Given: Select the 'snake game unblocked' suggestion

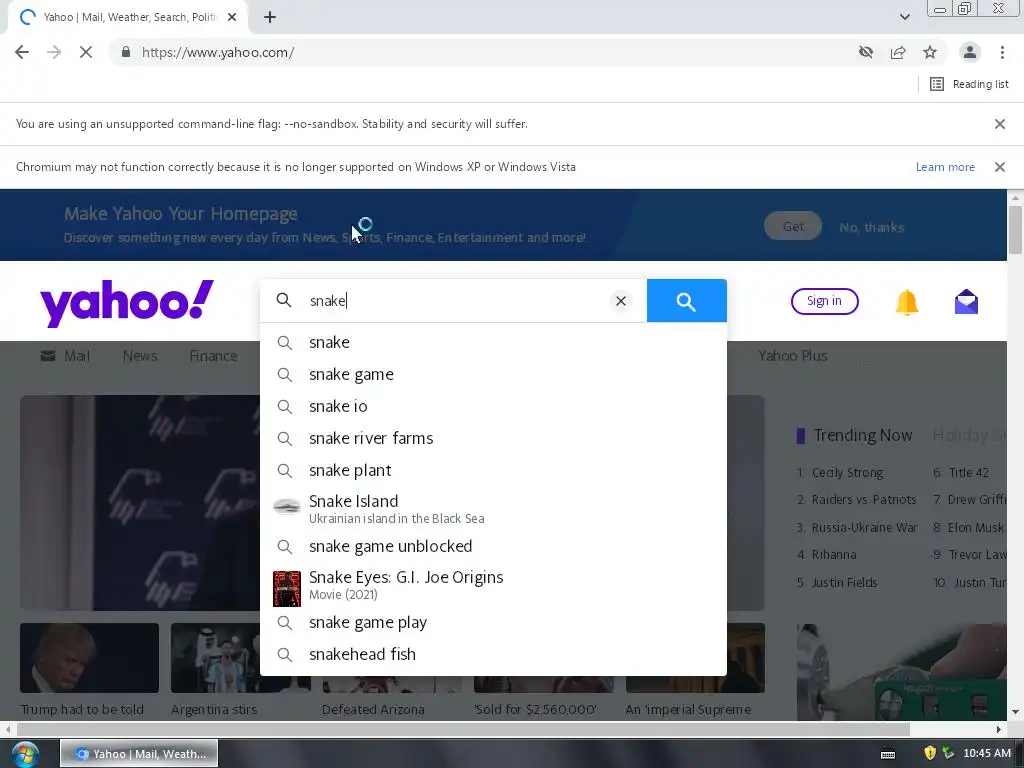Looking at the screenshot, I should [x=493, y=546].
